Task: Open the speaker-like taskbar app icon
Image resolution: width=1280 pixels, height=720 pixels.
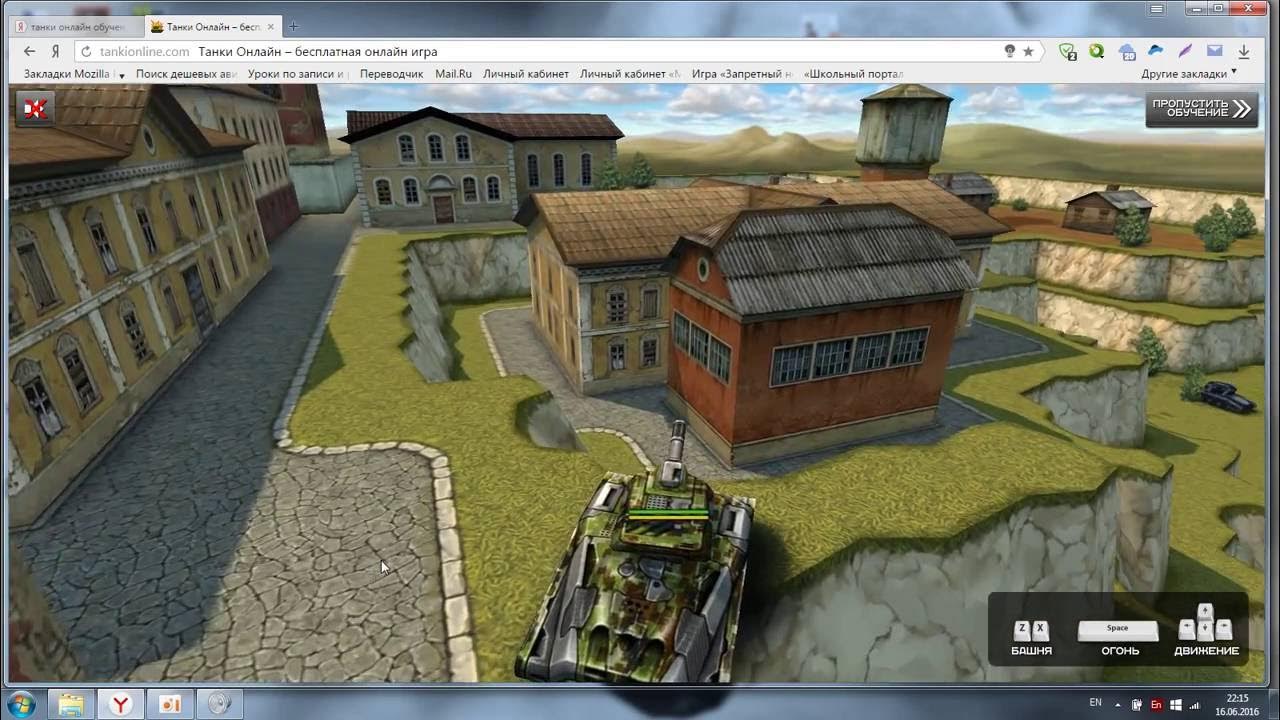Action: (219, 705)
